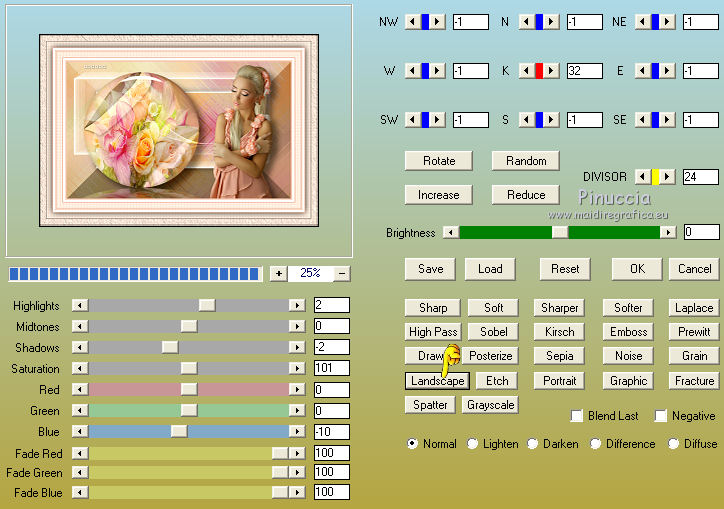The width and height of the screenshot is (724, 509).
Task: Save the current filter settings
Action: [430, 269]
